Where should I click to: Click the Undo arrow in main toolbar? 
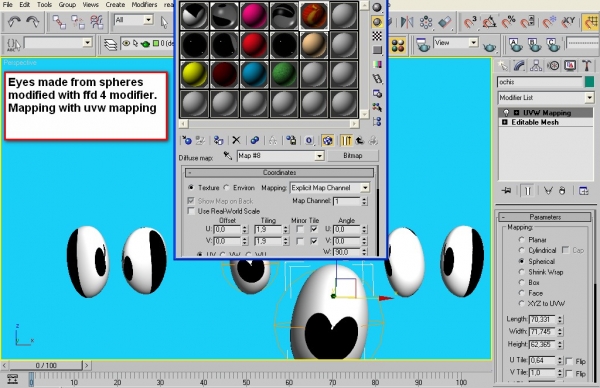click(14, 22)
